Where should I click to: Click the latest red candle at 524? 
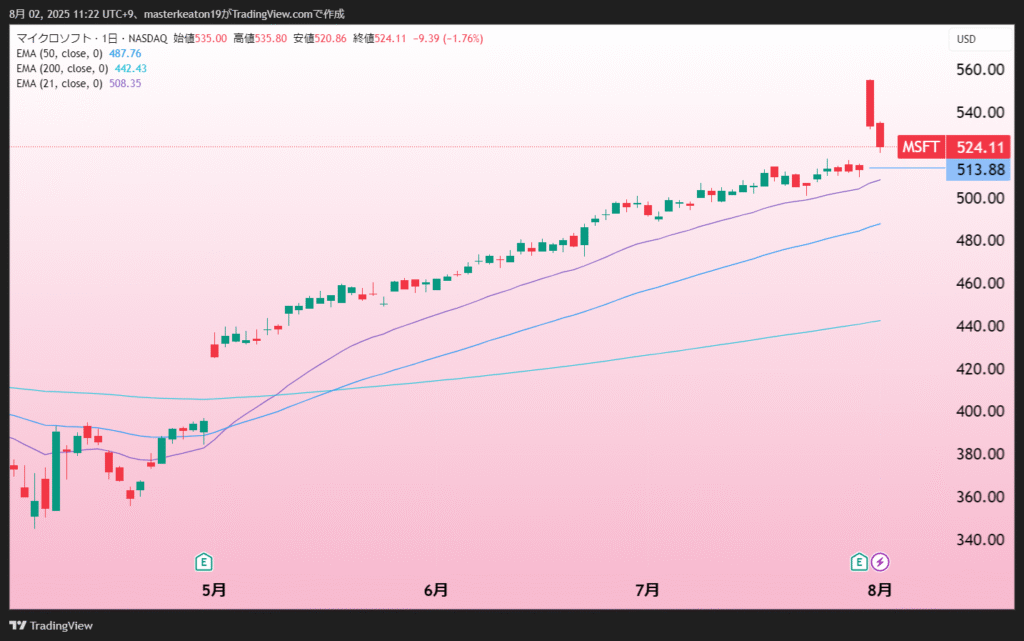(880, 136)
